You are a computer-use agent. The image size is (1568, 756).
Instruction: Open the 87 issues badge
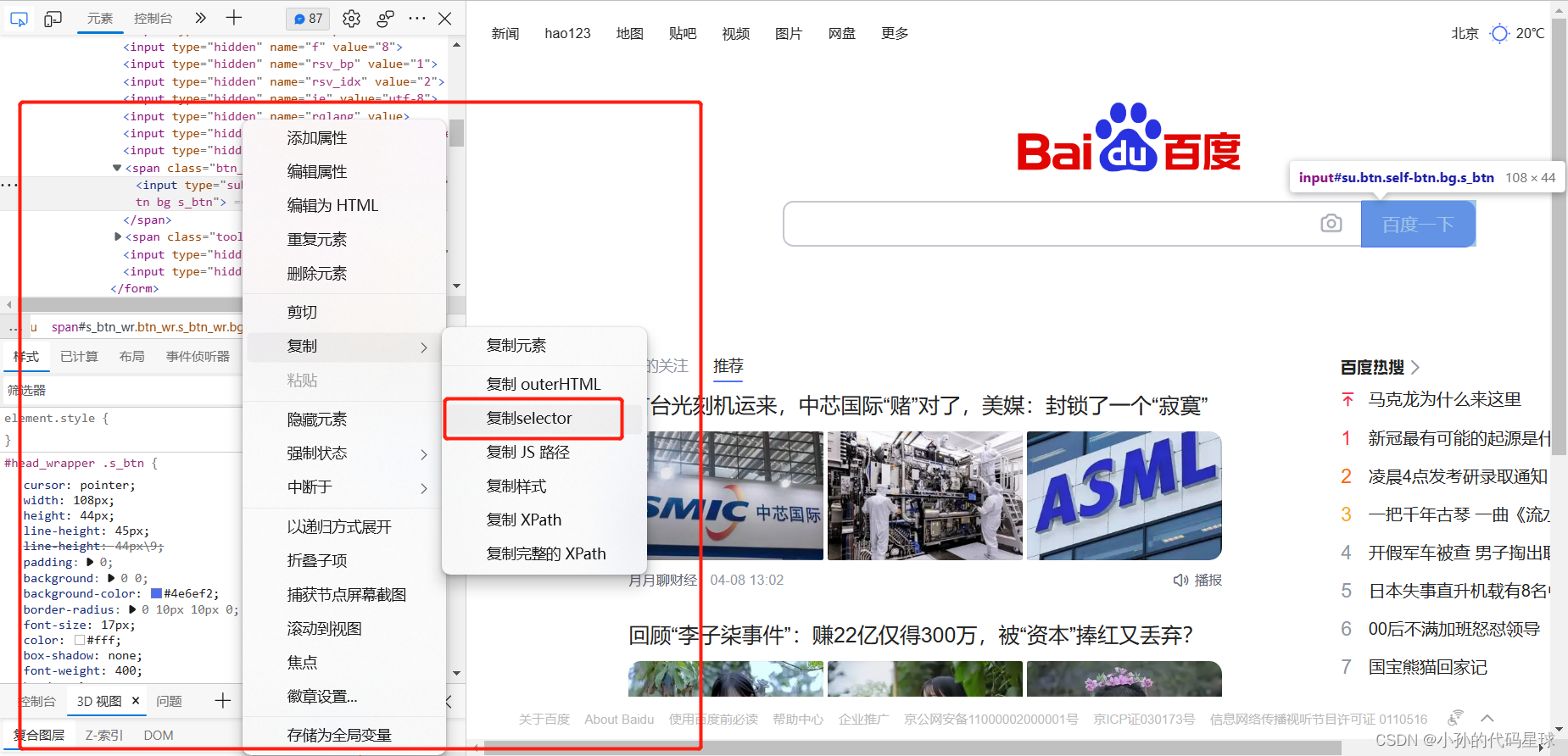(x=308, y=19)
